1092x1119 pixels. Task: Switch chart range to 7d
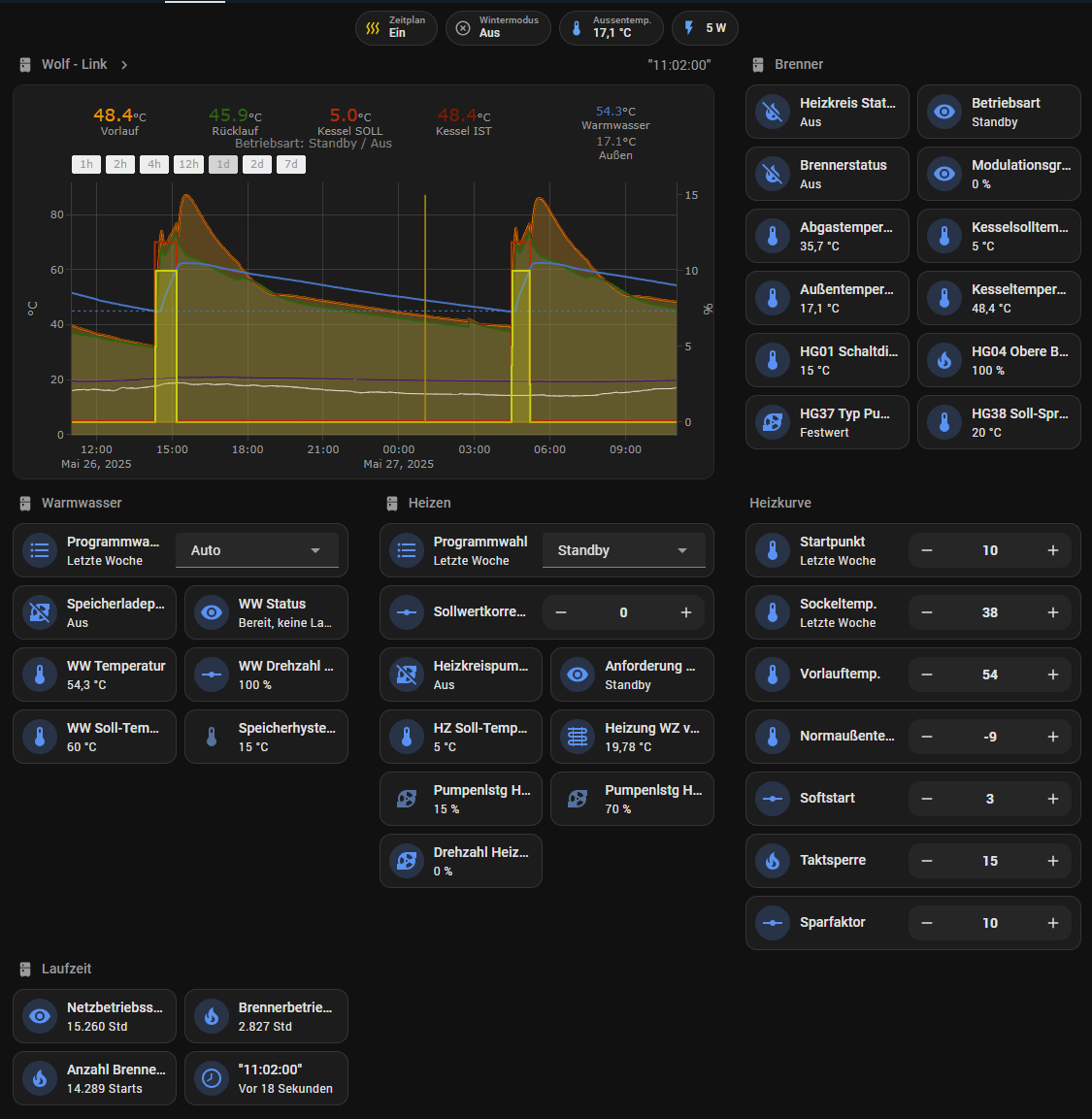(x=291, y=164)
